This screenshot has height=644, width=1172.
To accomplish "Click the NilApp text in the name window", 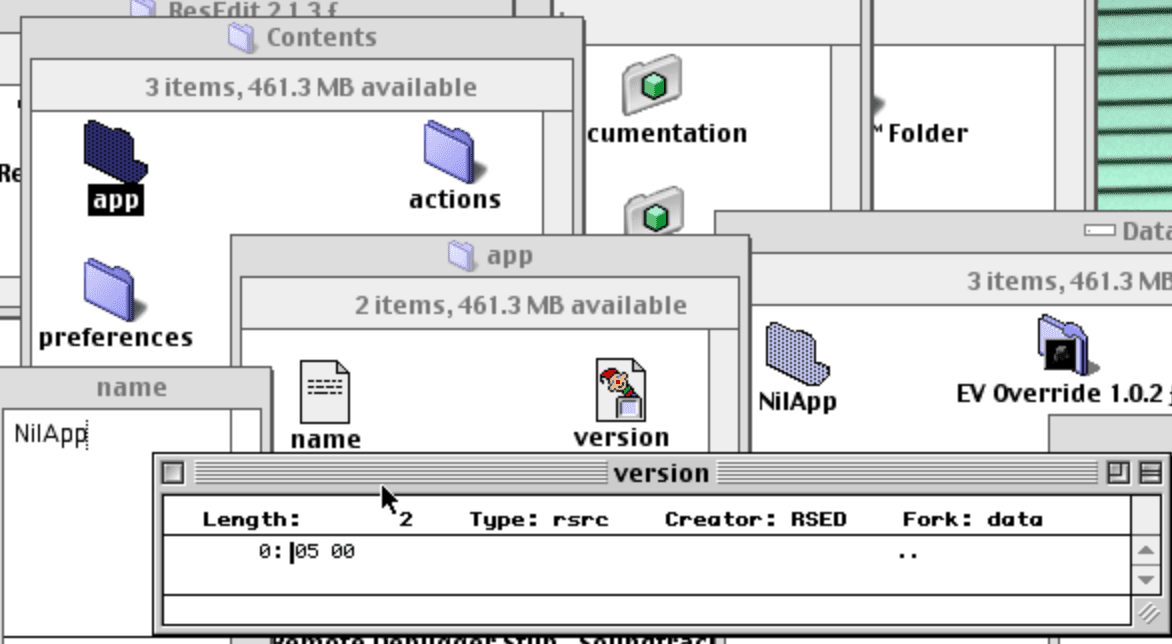I will (x=51, y=434).
